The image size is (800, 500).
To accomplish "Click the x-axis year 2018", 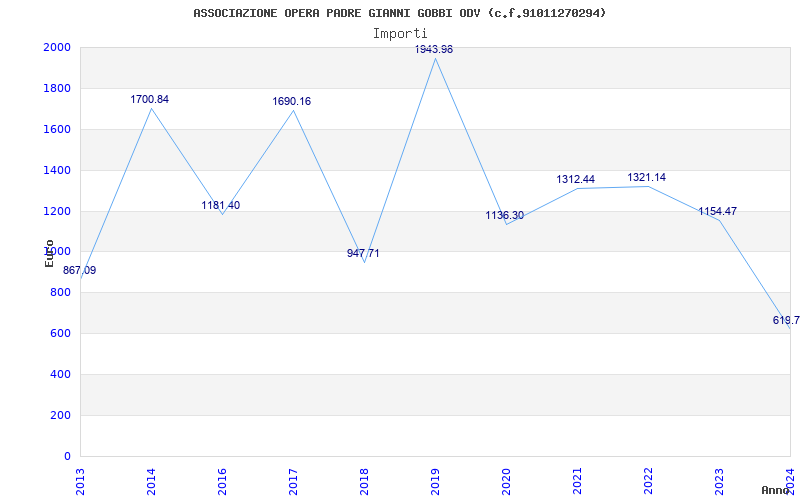I will click(x=364, y=481).
